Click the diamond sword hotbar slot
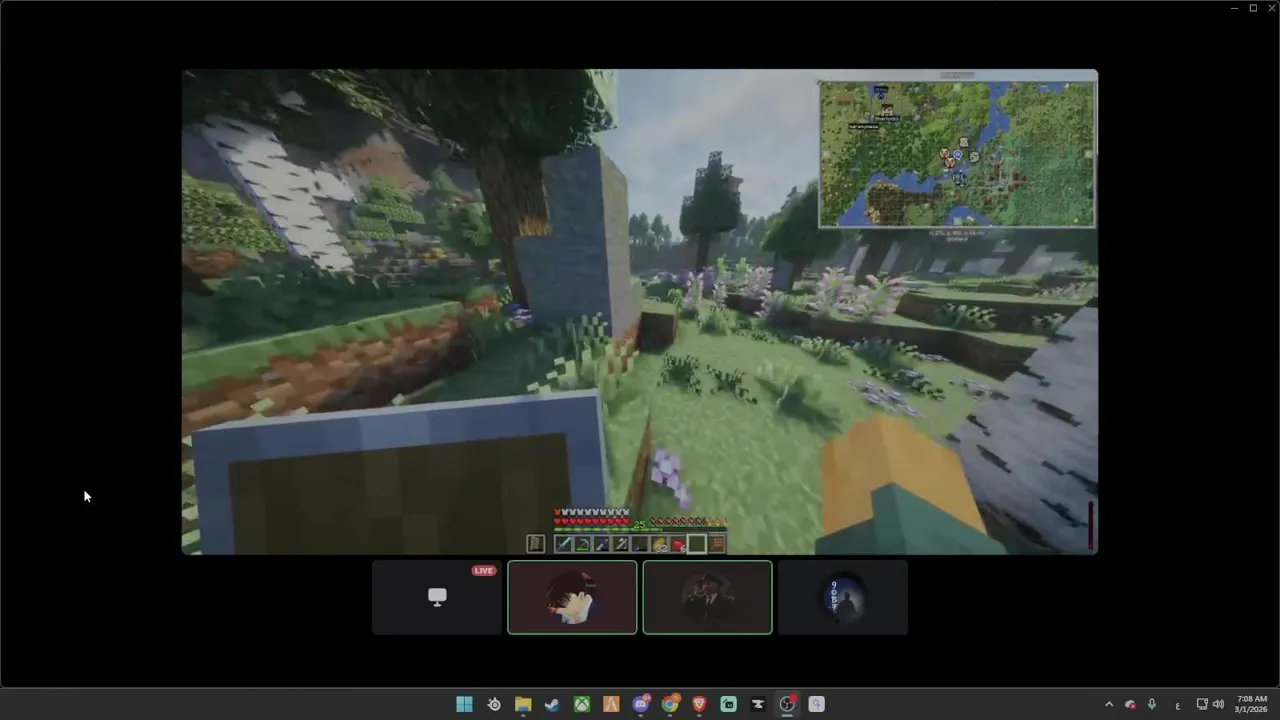 tap(564, 543)
